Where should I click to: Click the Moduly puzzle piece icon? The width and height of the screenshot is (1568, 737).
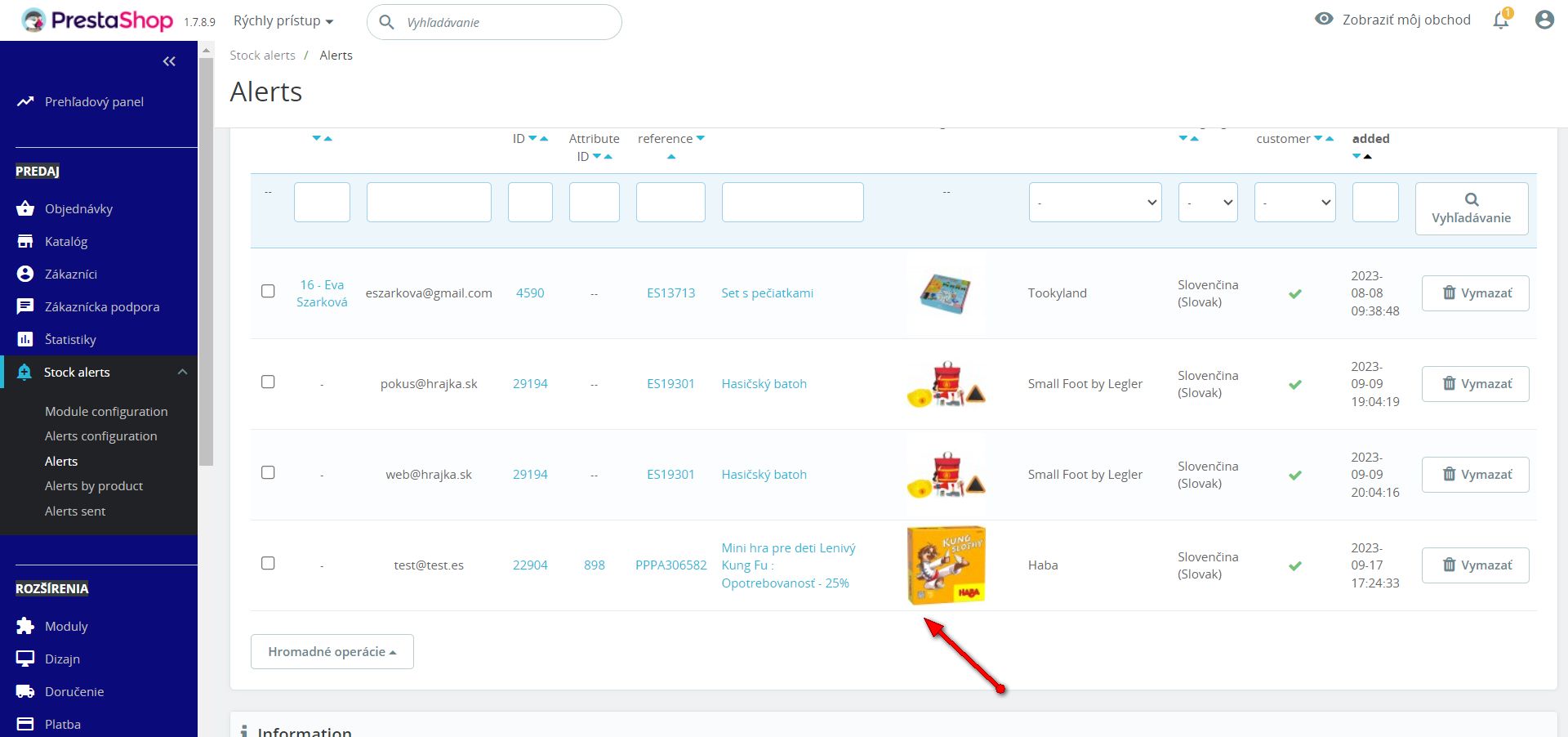[25, 626]
